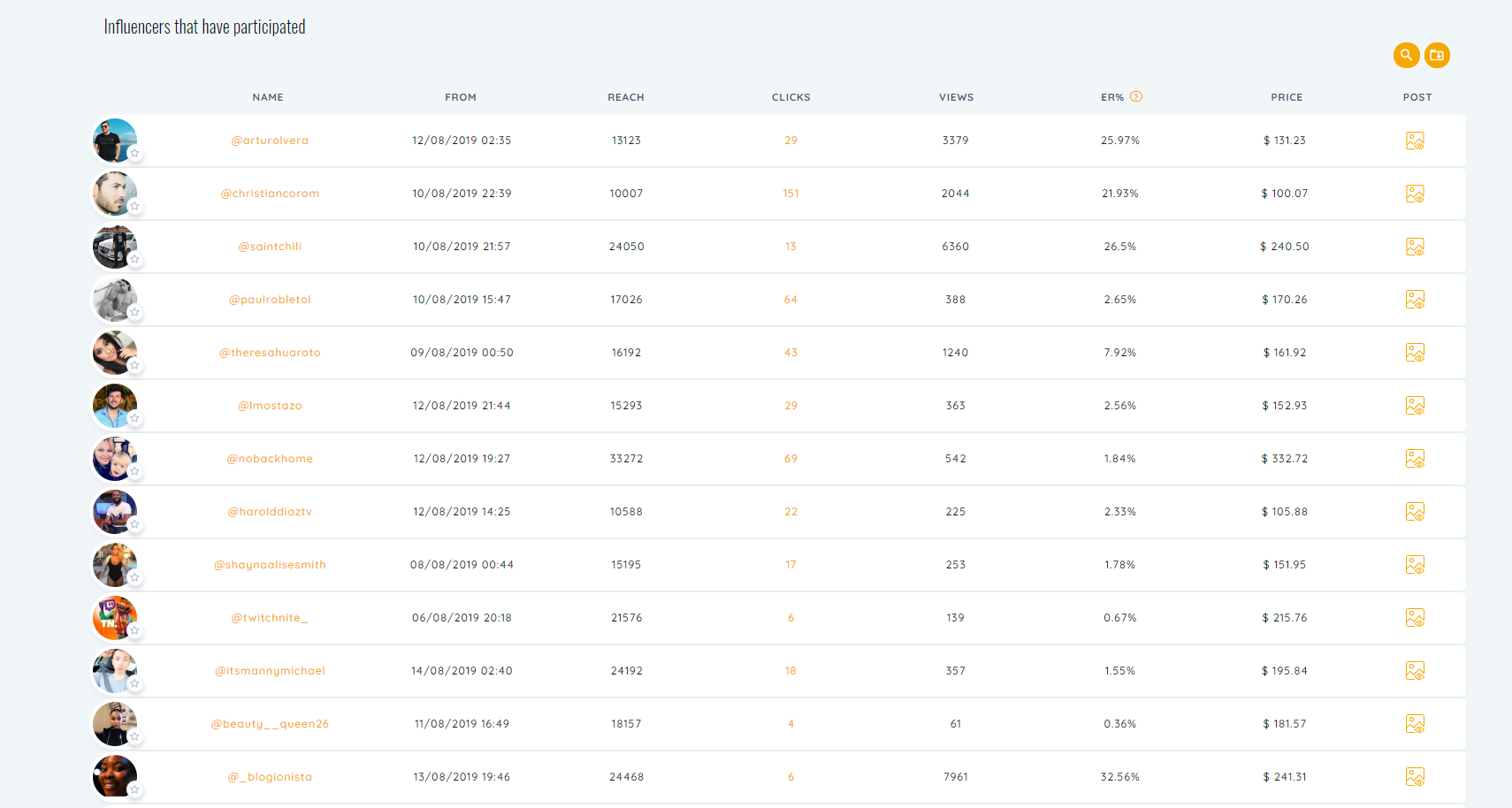The width and height of the screenshot is (1512, 808).
Task: View post image for @saintchili
Action: [x=1415, y=247]
